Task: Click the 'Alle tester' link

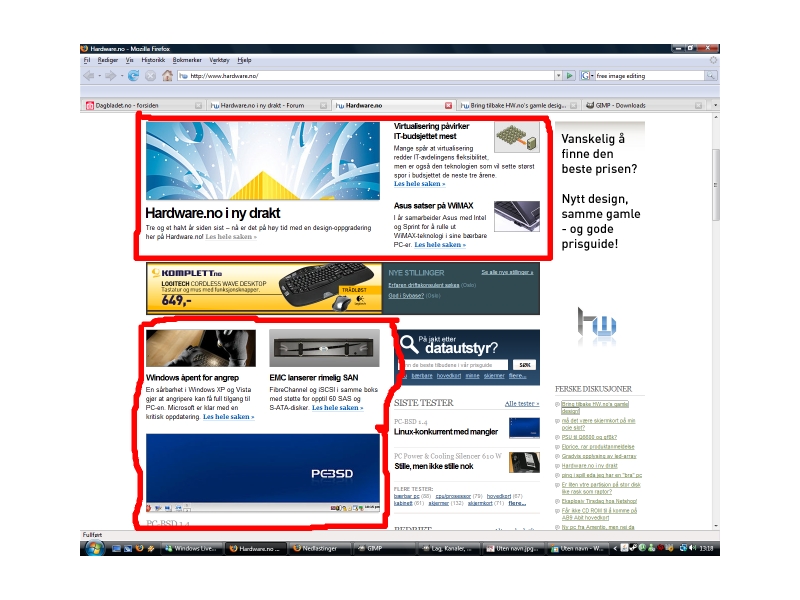Action: pos(521,404)
